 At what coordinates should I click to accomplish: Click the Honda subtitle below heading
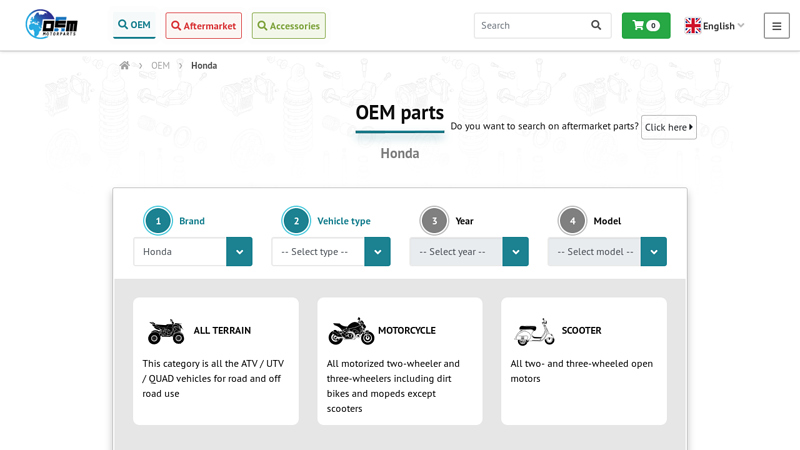click(x=399, y=154)
